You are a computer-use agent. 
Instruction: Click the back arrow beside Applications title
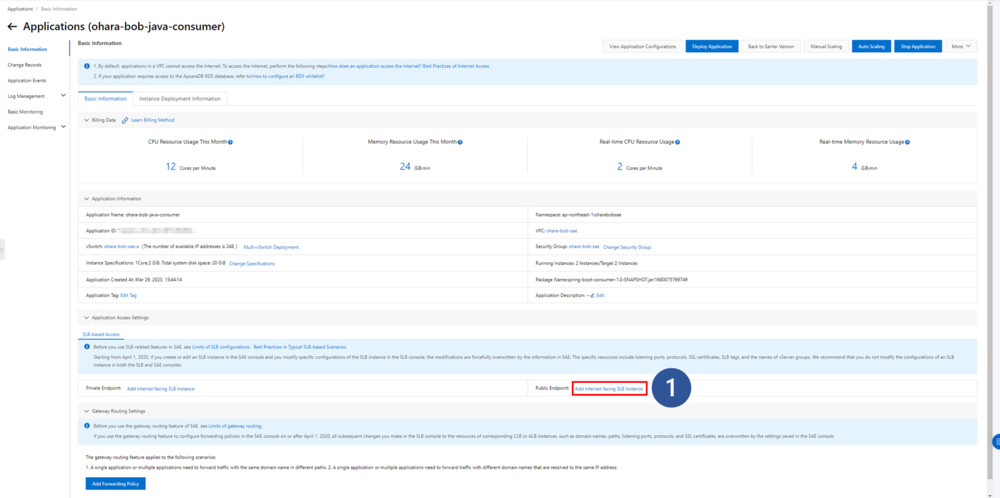pos(12,26)
